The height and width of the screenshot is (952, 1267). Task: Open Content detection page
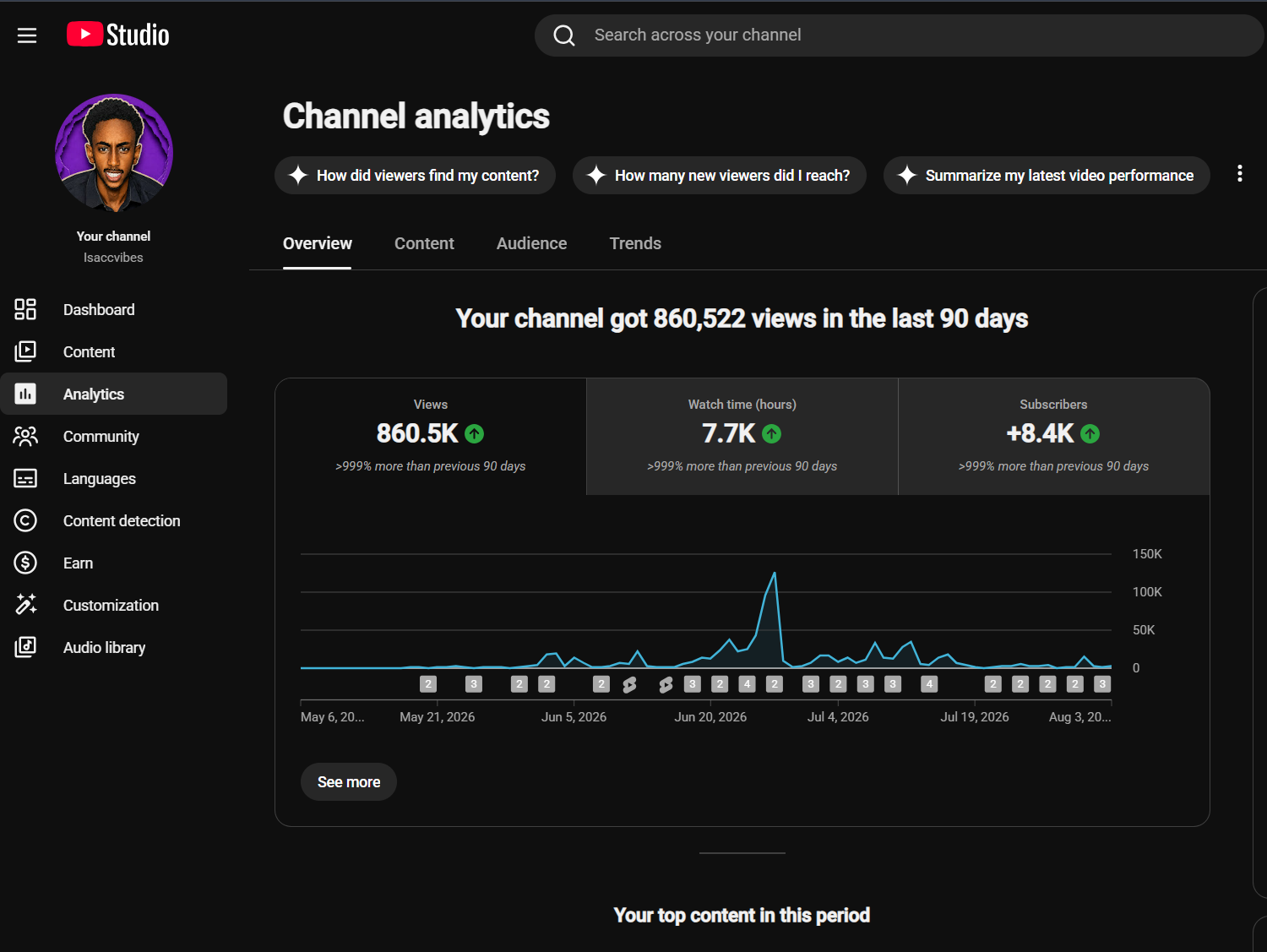point(114,520)
